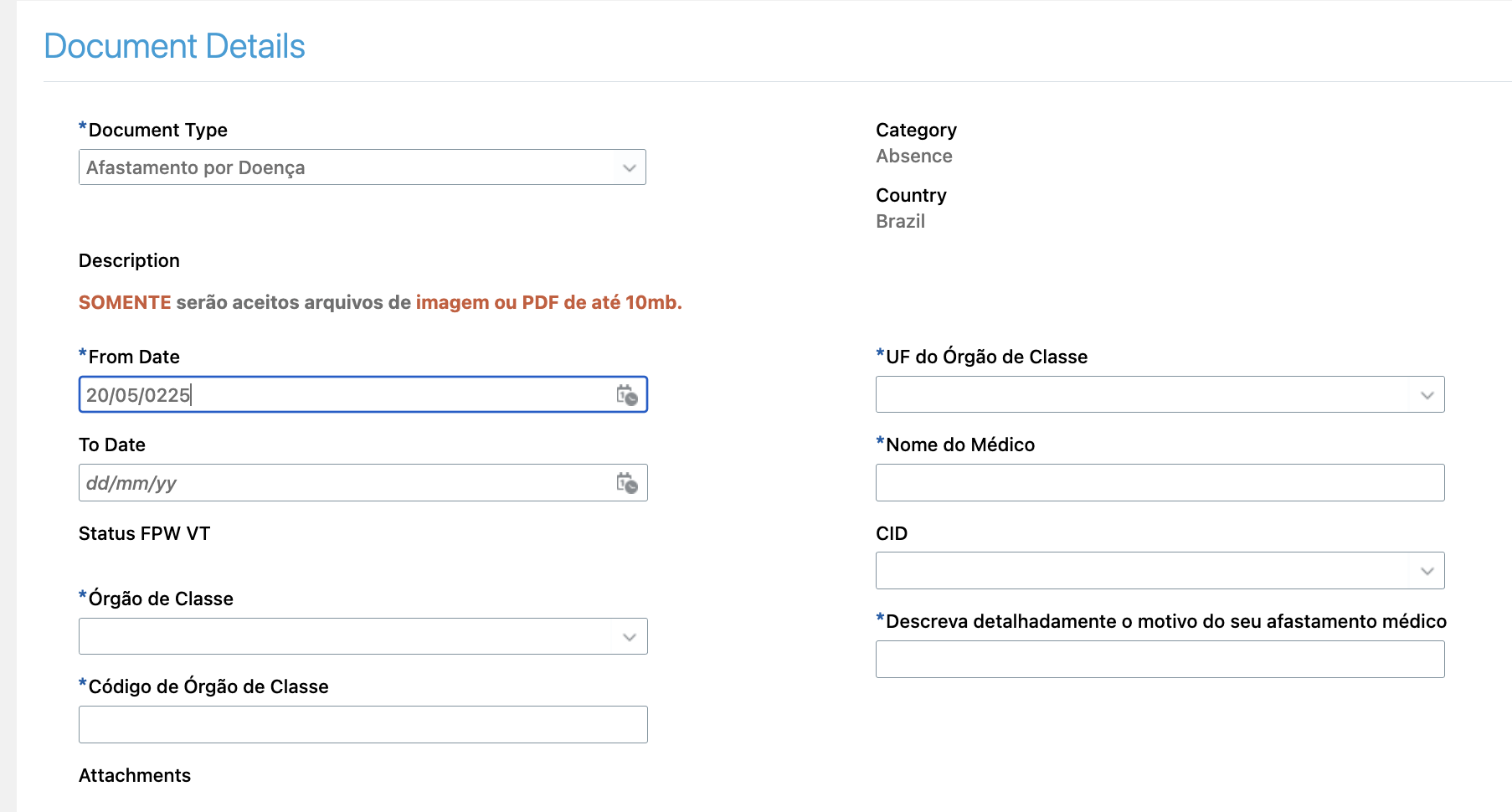Click the Description label
Viewport: 1512px width, 812px height.
(129, 260)
